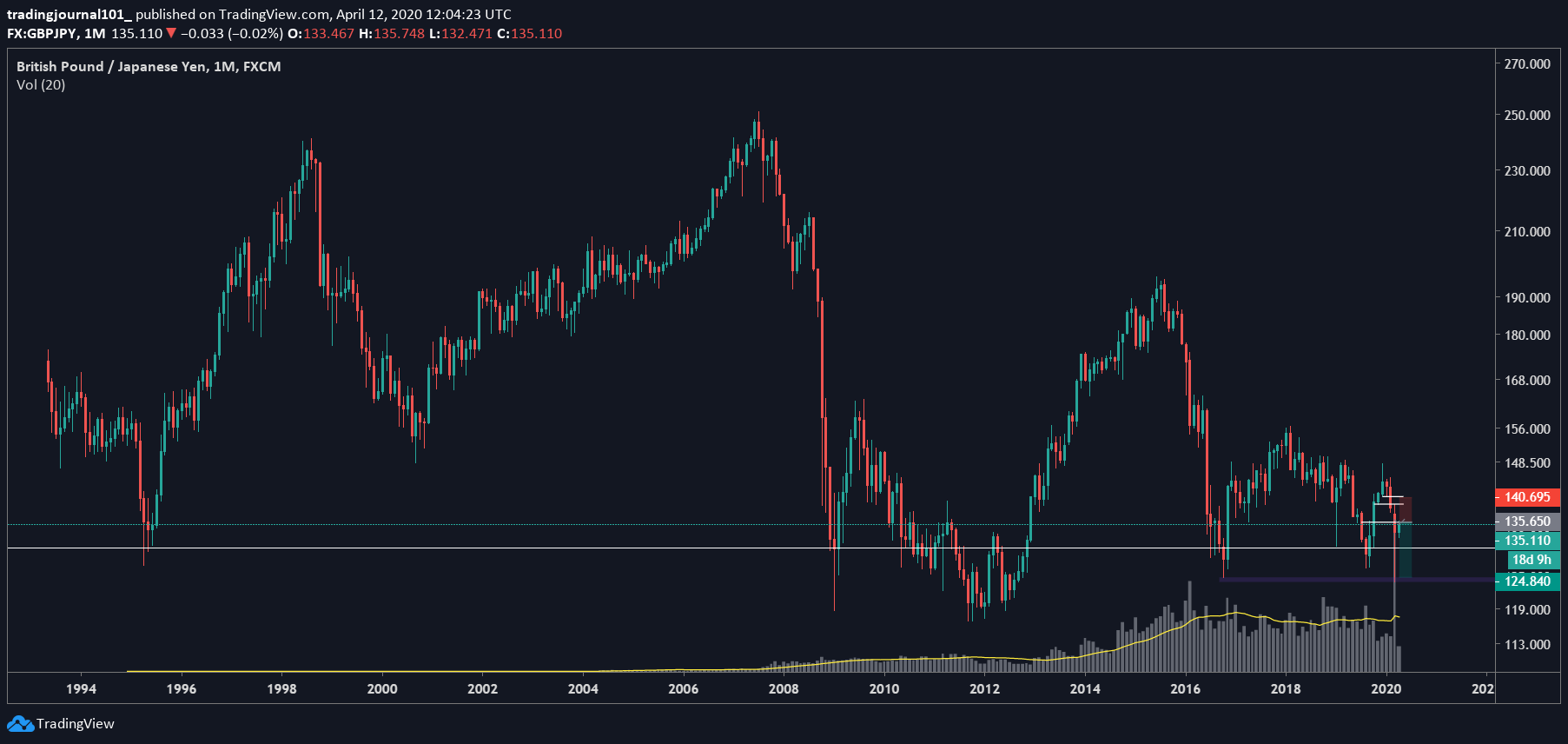Click the 124.840 target price label
This screenshot has width=1568, height=744.
[x=1527, y=581]
